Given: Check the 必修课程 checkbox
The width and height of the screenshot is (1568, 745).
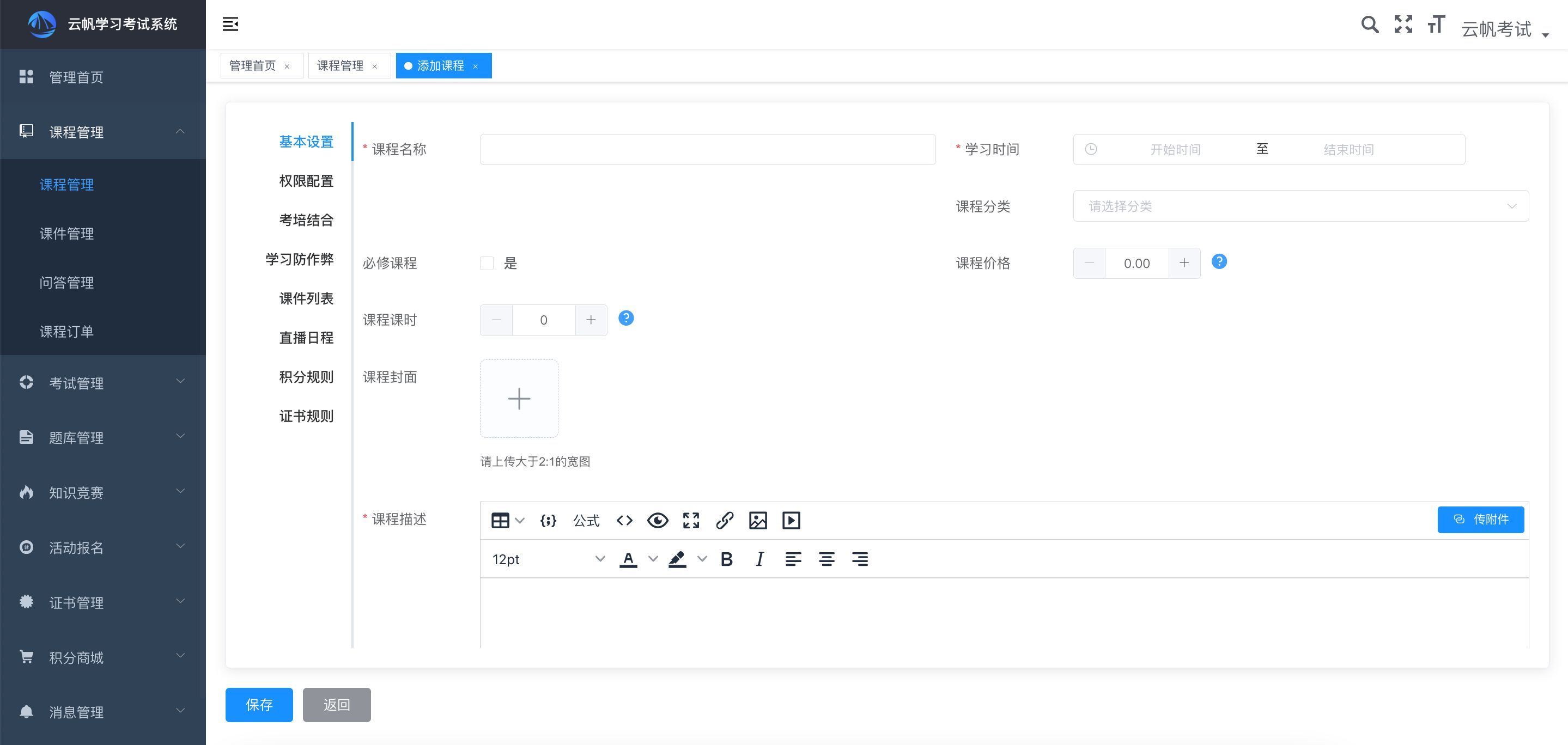Looking at the screenshot, I should click(487, 263).
